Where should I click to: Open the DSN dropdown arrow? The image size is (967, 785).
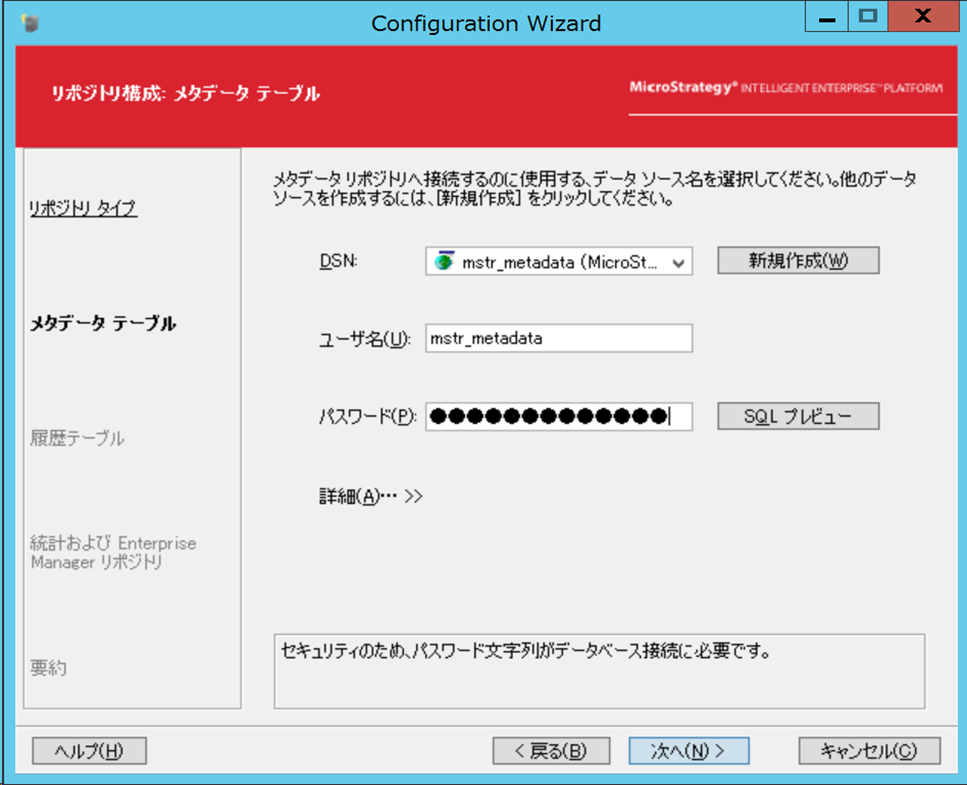[x=678, y=262]
